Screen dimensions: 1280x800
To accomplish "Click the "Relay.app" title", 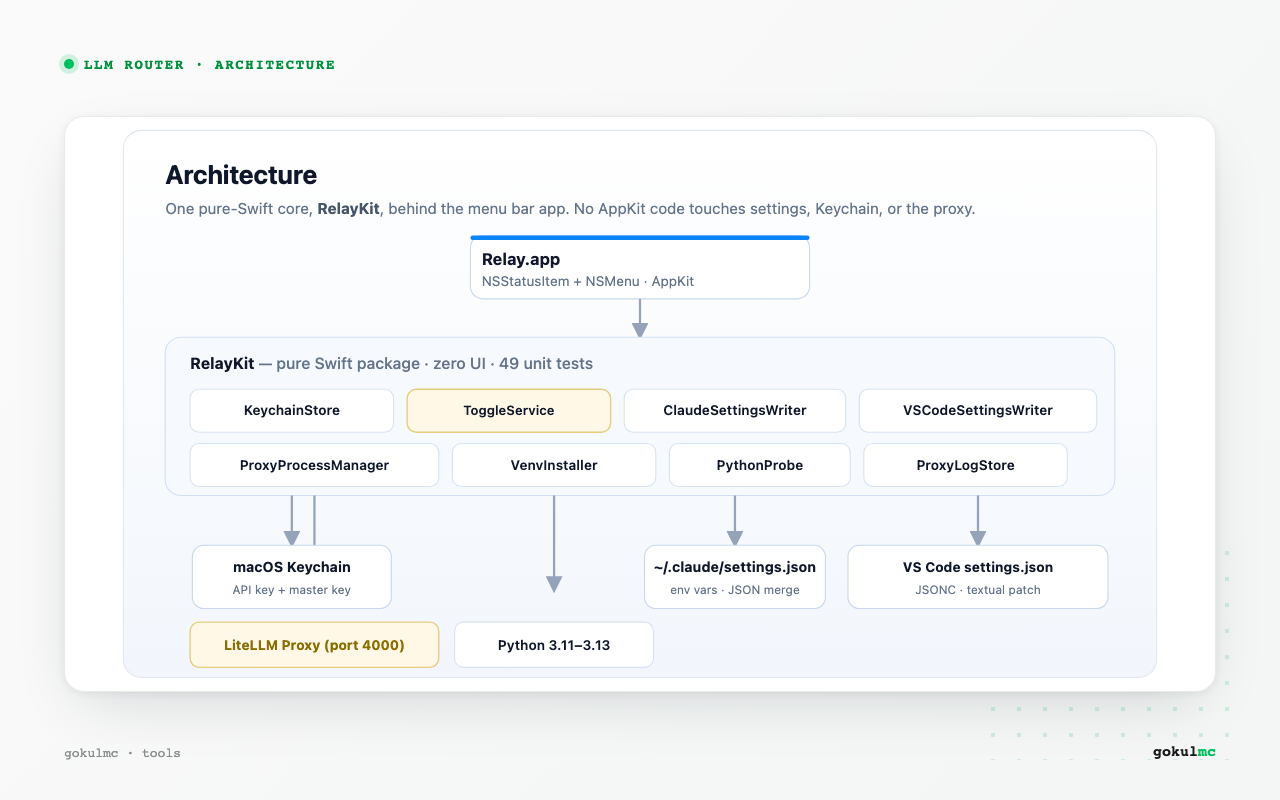I will (521, 259).
